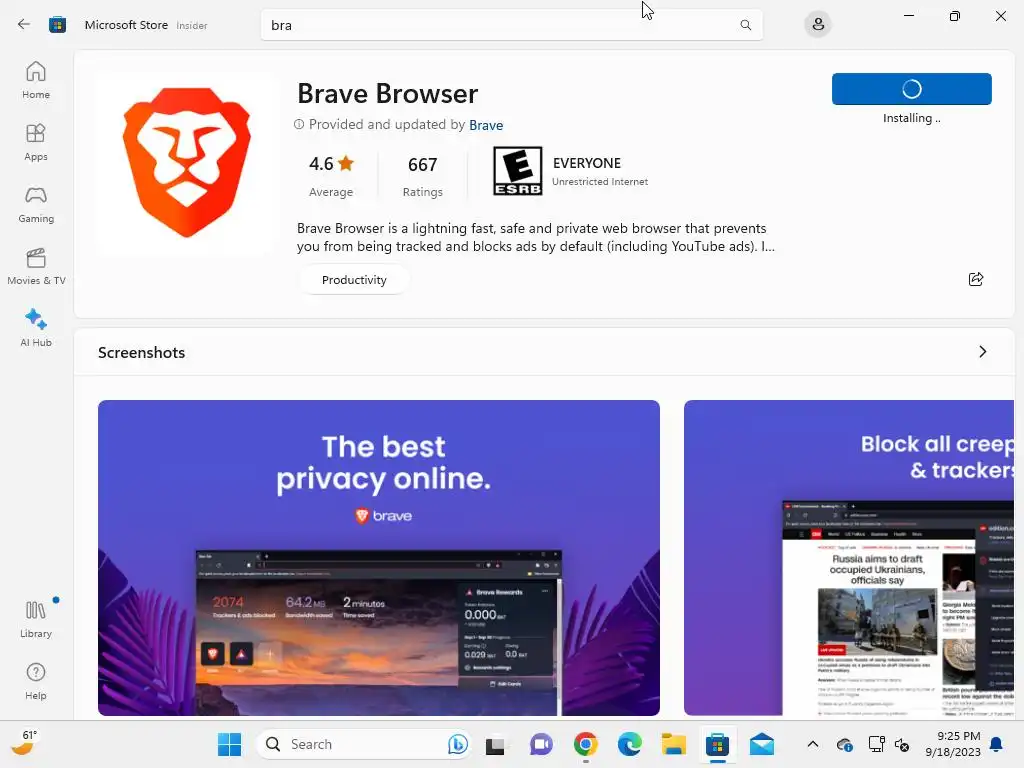Open Home in the sidebar
The image size is (1024, 768).
[36, 80]
